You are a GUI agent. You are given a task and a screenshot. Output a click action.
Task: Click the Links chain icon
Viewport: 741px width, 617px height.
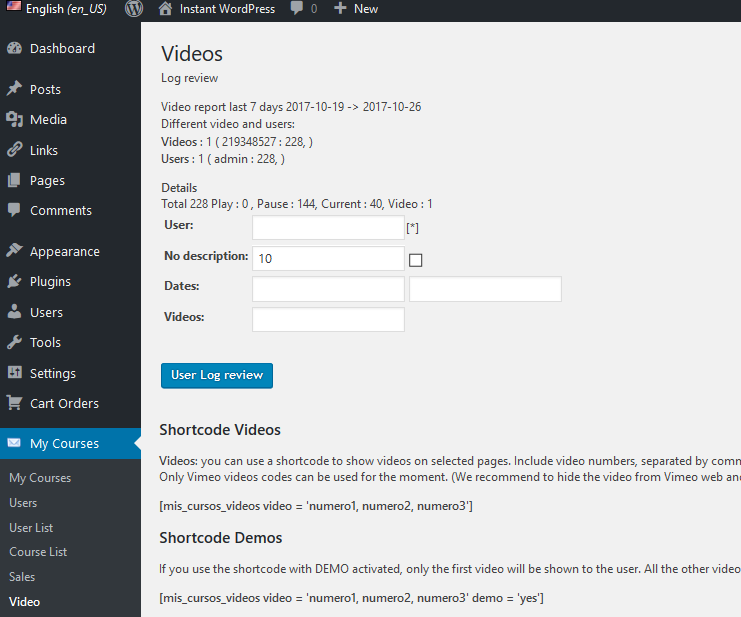(15, 150)
